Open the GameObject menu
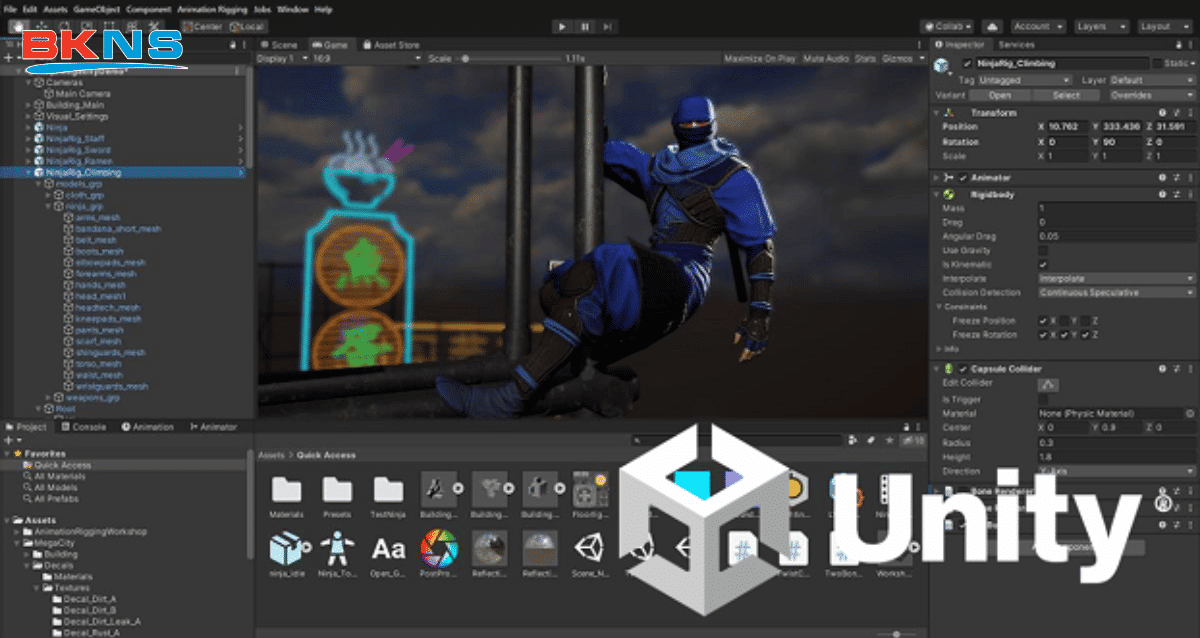Image resolution: width=1200 pixels, height=638 pixels. point(96,9)
